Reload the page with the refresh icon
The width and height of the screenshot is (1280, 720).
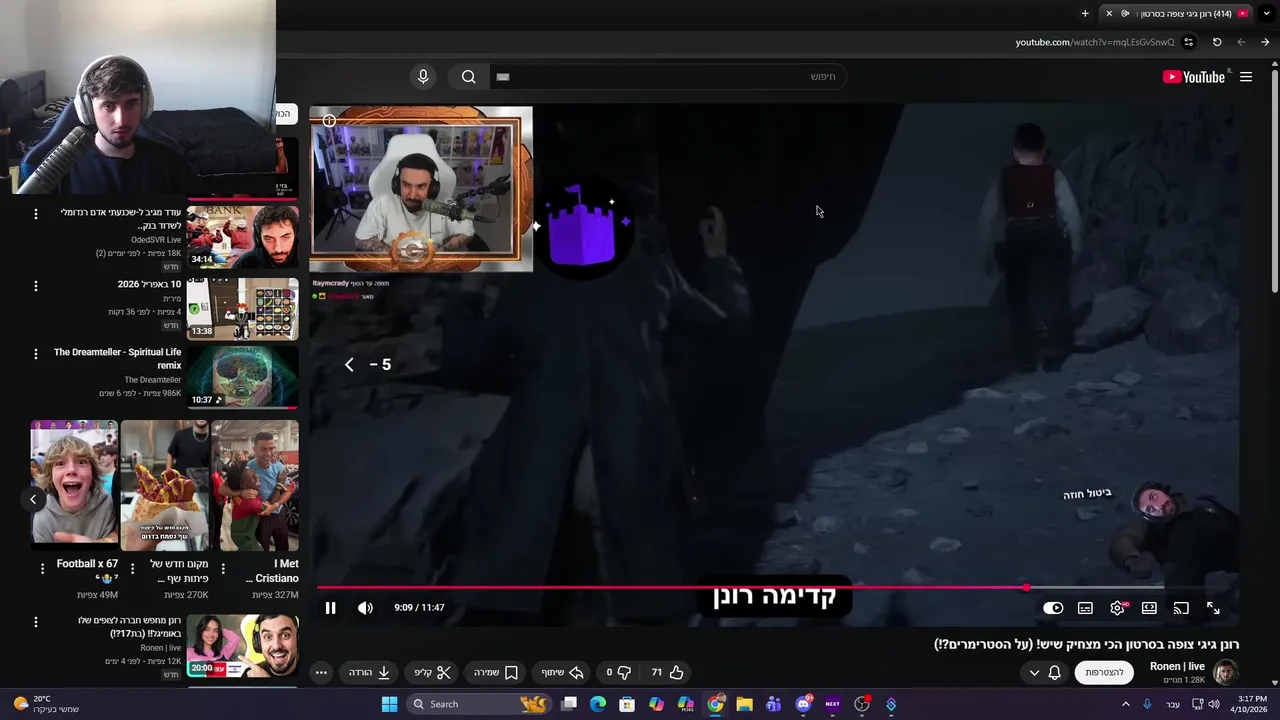point(1217,42)
